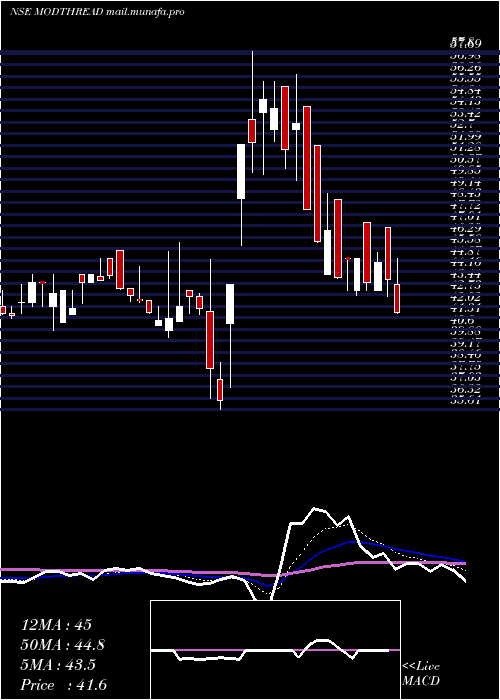This screenshot has width=500, height=700.
Task: Click the 46.29 price axis label
Action: 466,229
